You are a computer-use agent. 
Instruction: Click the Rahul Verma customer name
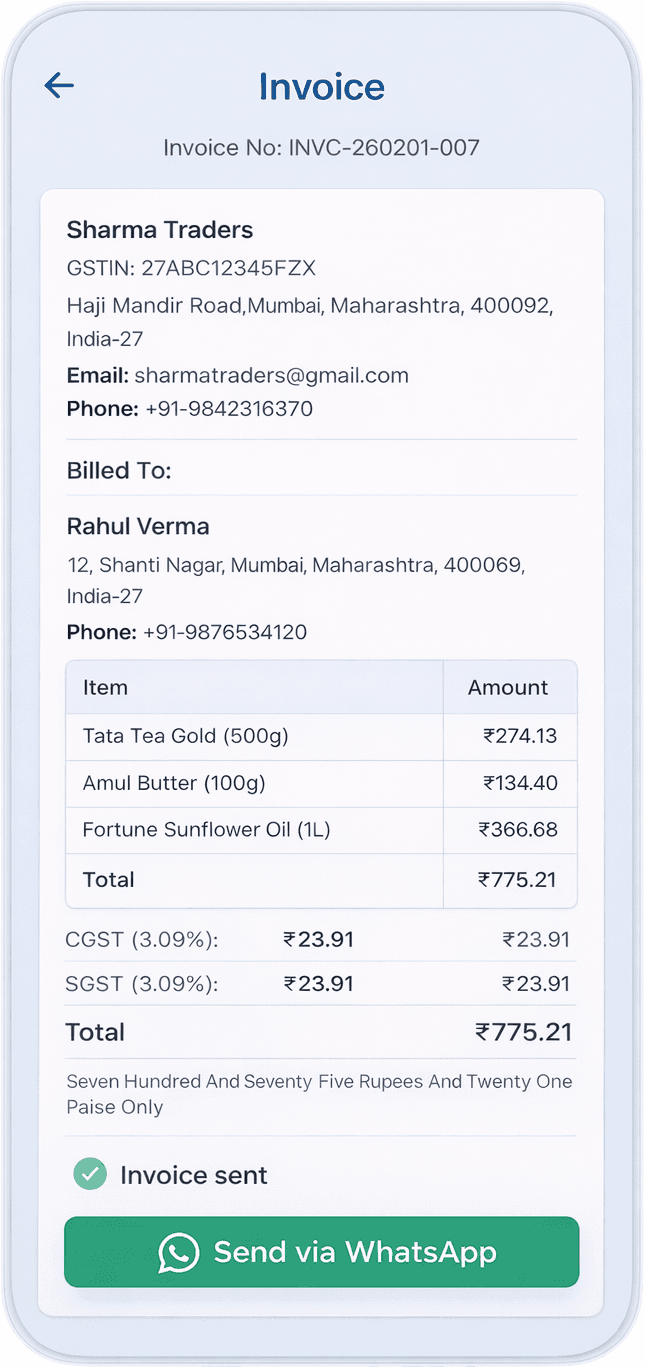(x=138, y=526)
